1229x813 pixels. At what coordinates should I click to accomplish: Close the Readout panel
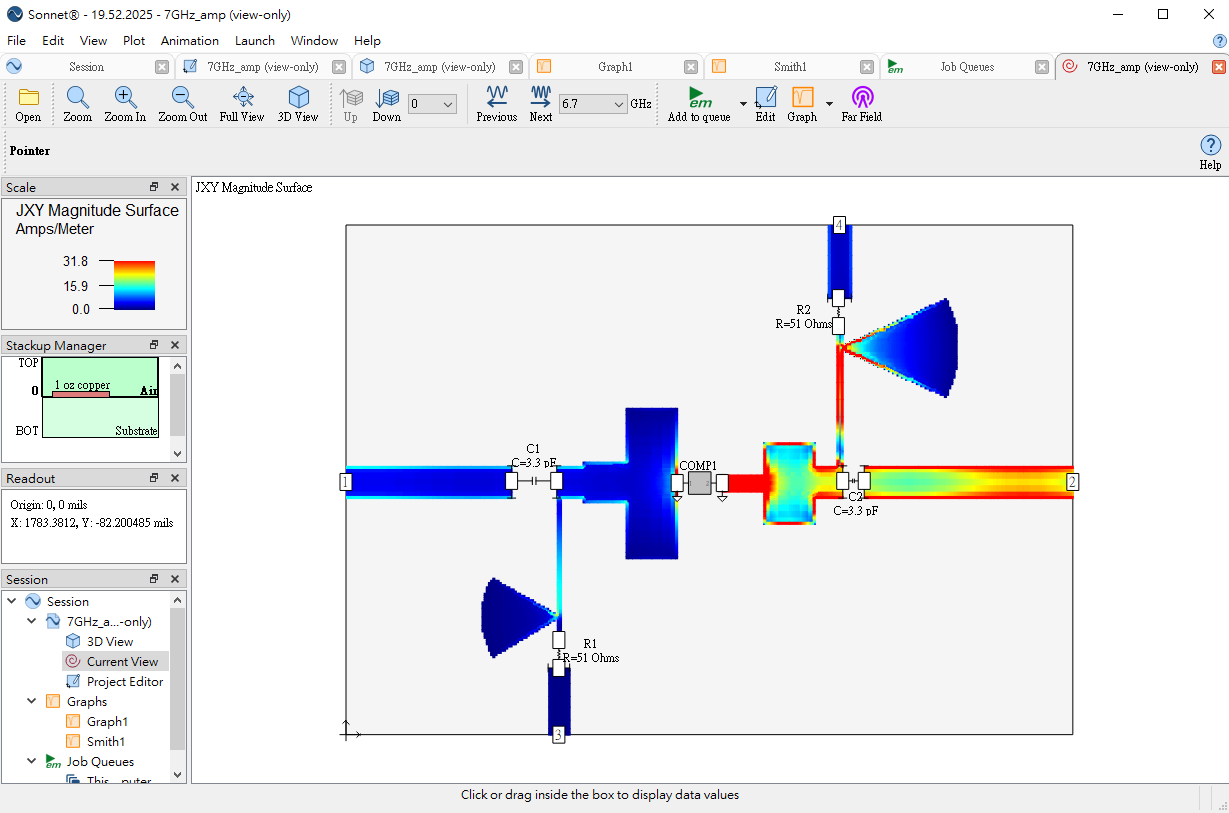175,478
